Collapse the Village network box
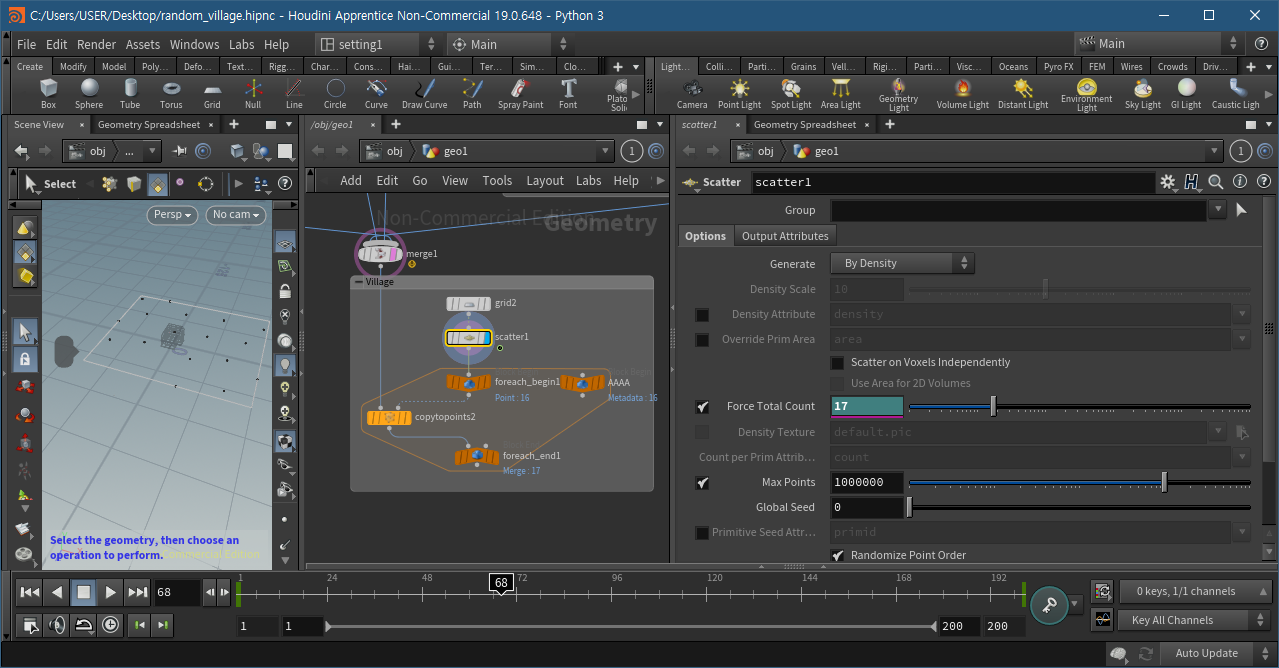 (360, 282)
